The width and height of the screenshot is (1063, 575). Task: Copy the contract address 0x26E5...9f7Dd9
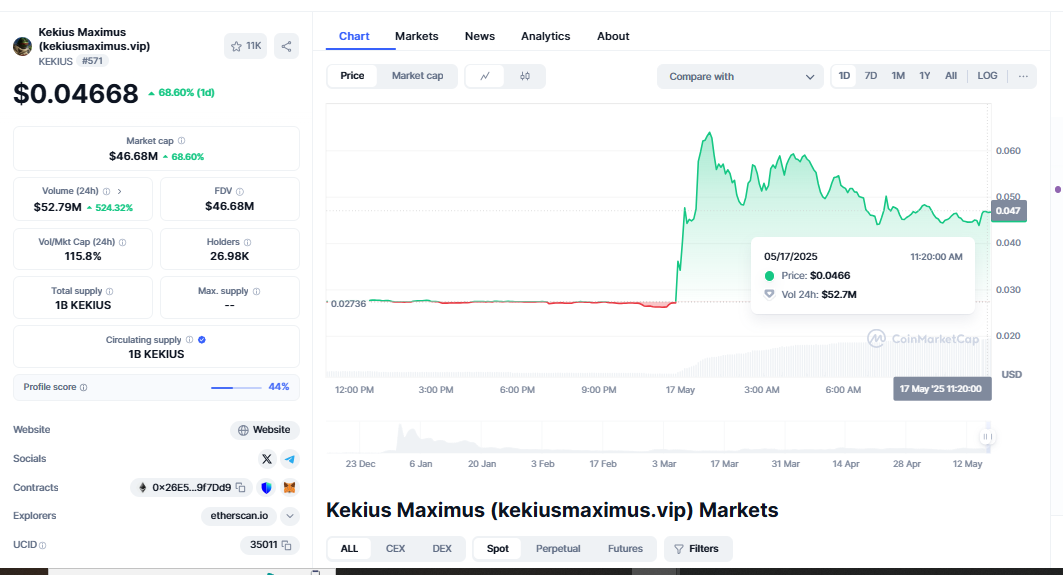coord(240,488)
